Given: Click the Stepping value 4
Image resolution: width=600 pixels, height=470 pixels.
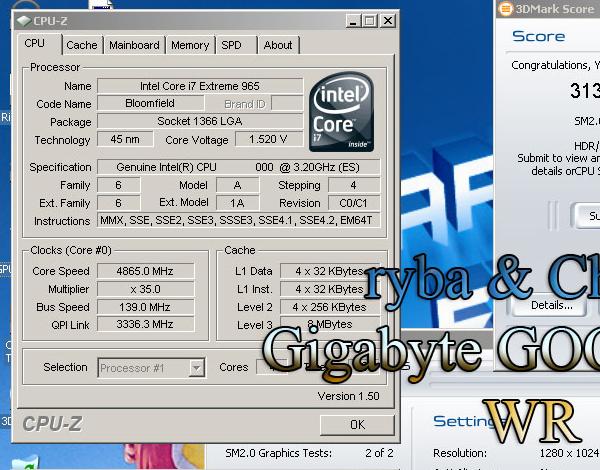Looking at the screenshot, I should pos(354,185).
